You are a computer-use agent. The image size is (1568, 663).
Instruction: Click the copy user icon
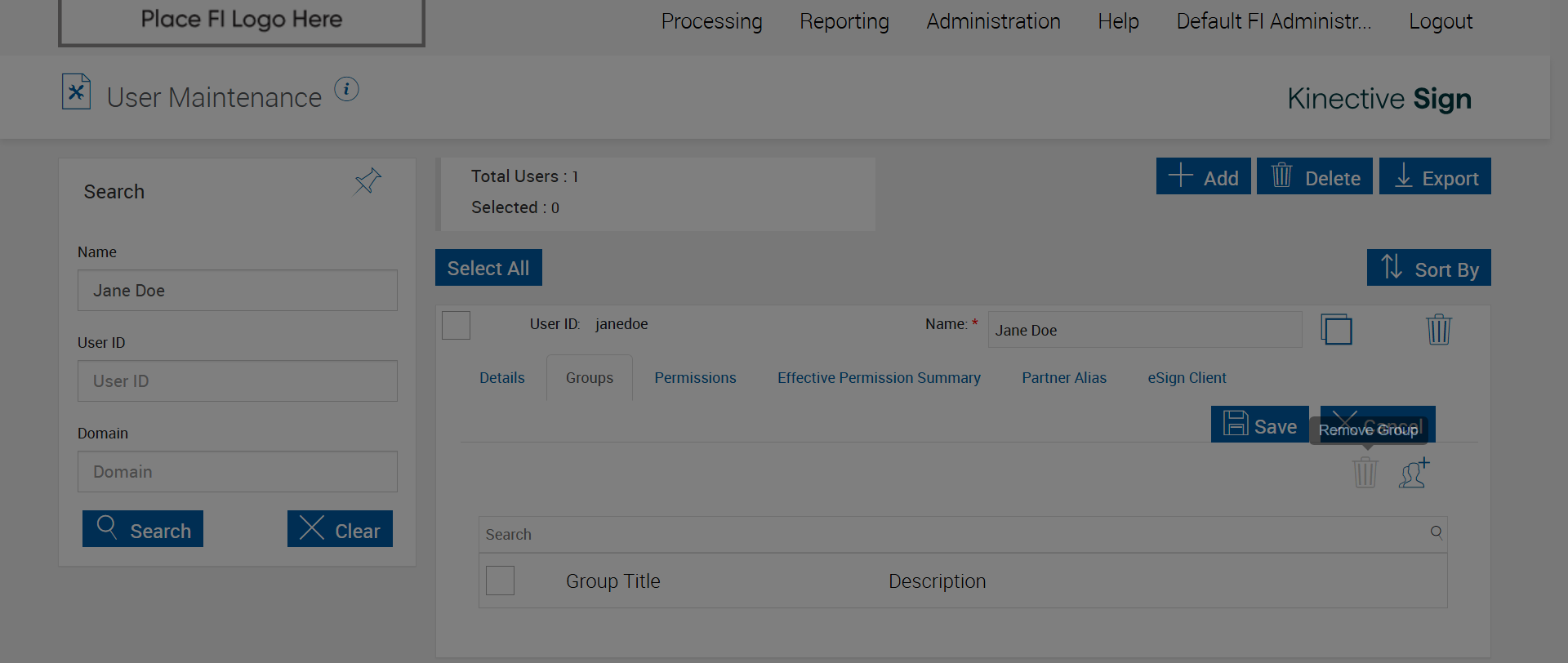(1336, 330)
